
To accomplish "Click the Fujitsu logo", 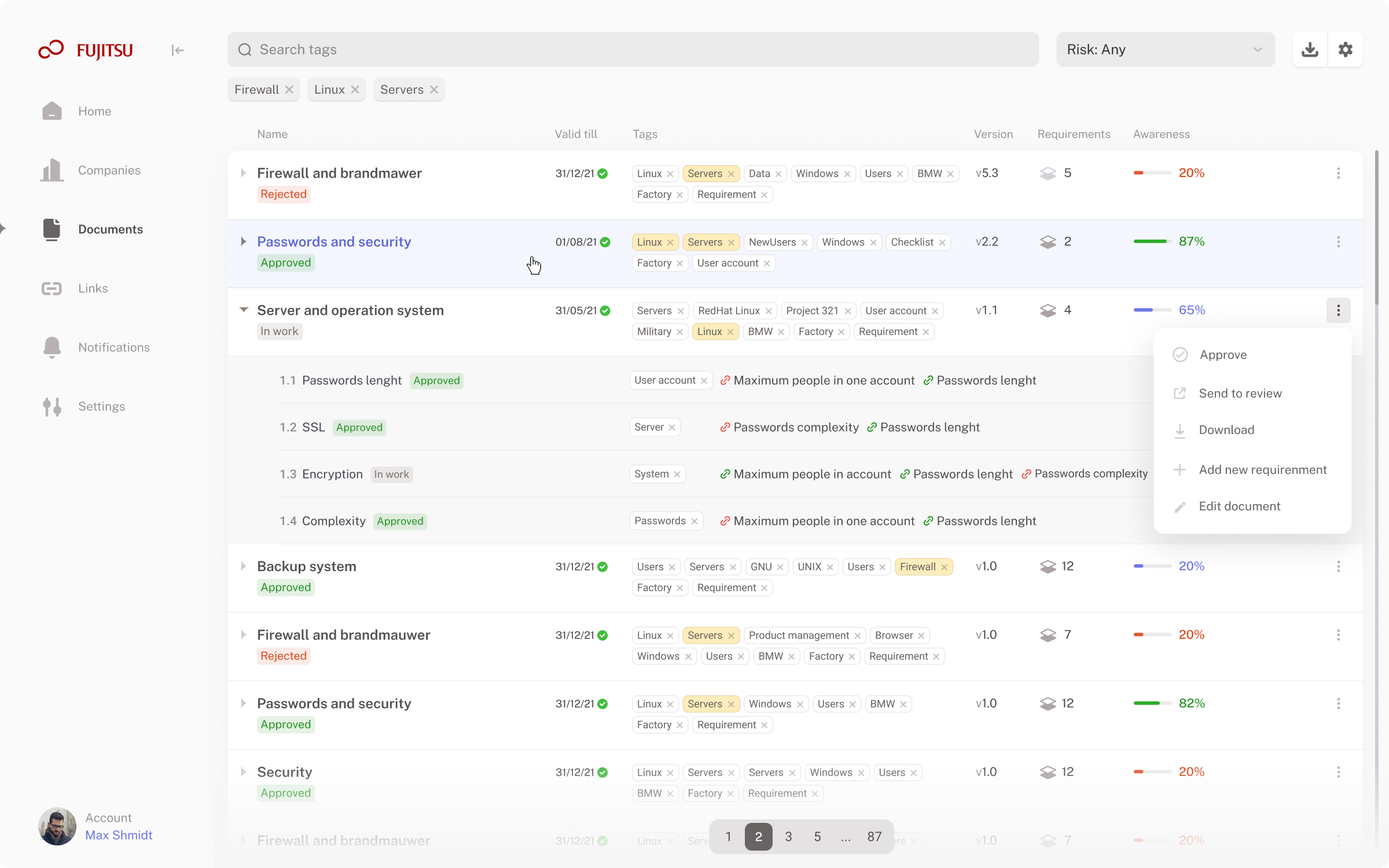I will [x=86, y=50].
